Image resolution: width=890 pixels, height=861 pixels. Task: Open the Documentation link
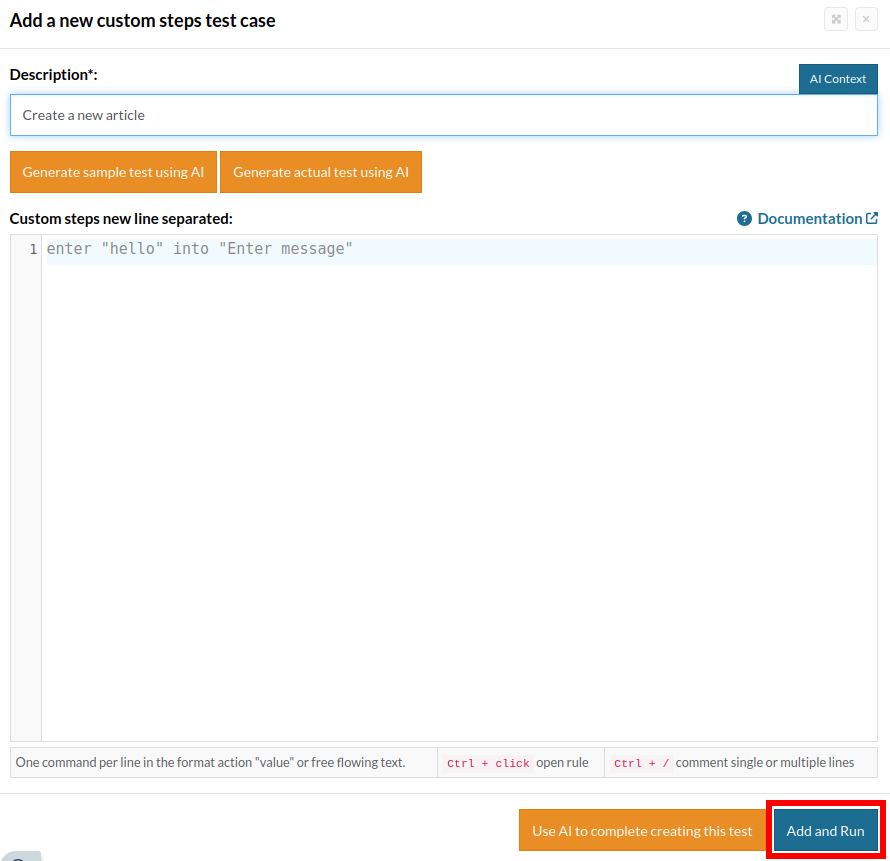tap(809, 218)
